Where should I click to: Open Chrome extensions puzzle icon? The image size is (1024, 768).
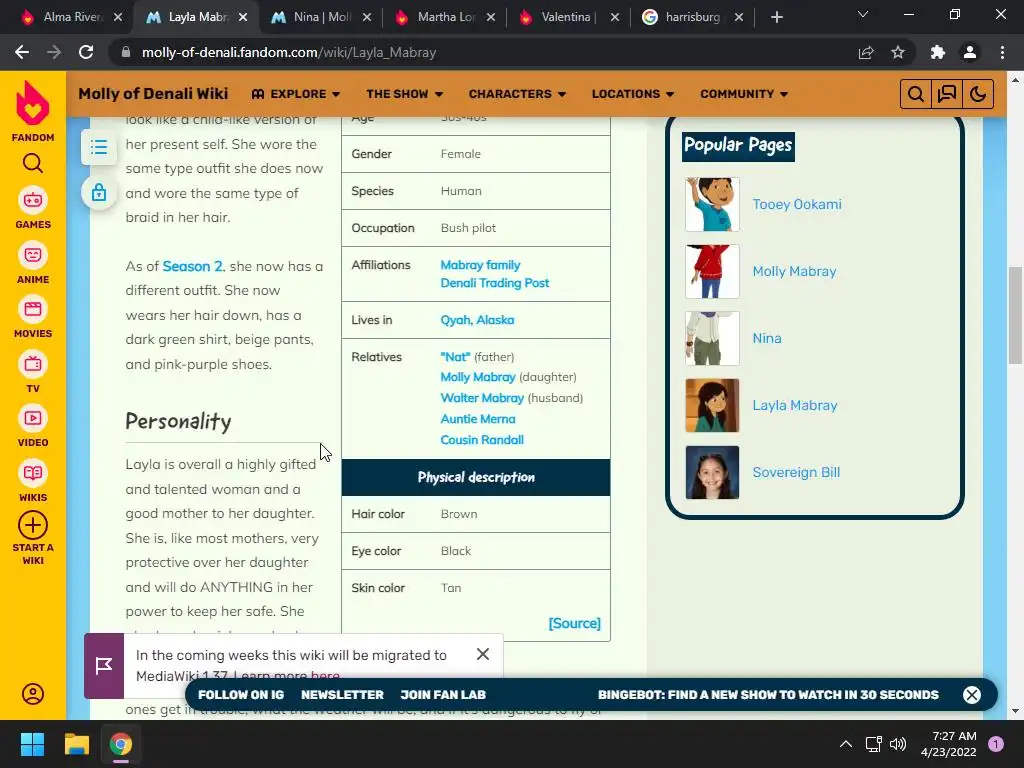pos(938,52)
